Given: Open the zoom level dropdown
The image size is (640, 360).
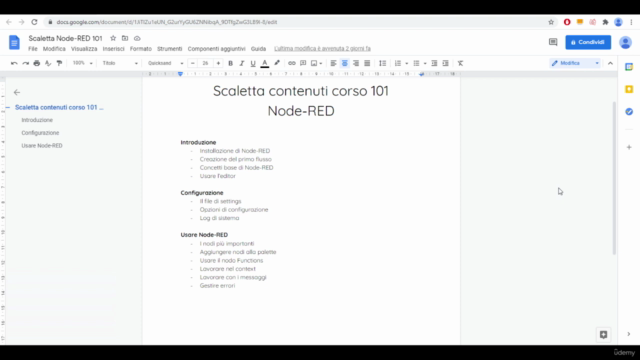Looking at the screenshot, I should [x=82, y=63].
